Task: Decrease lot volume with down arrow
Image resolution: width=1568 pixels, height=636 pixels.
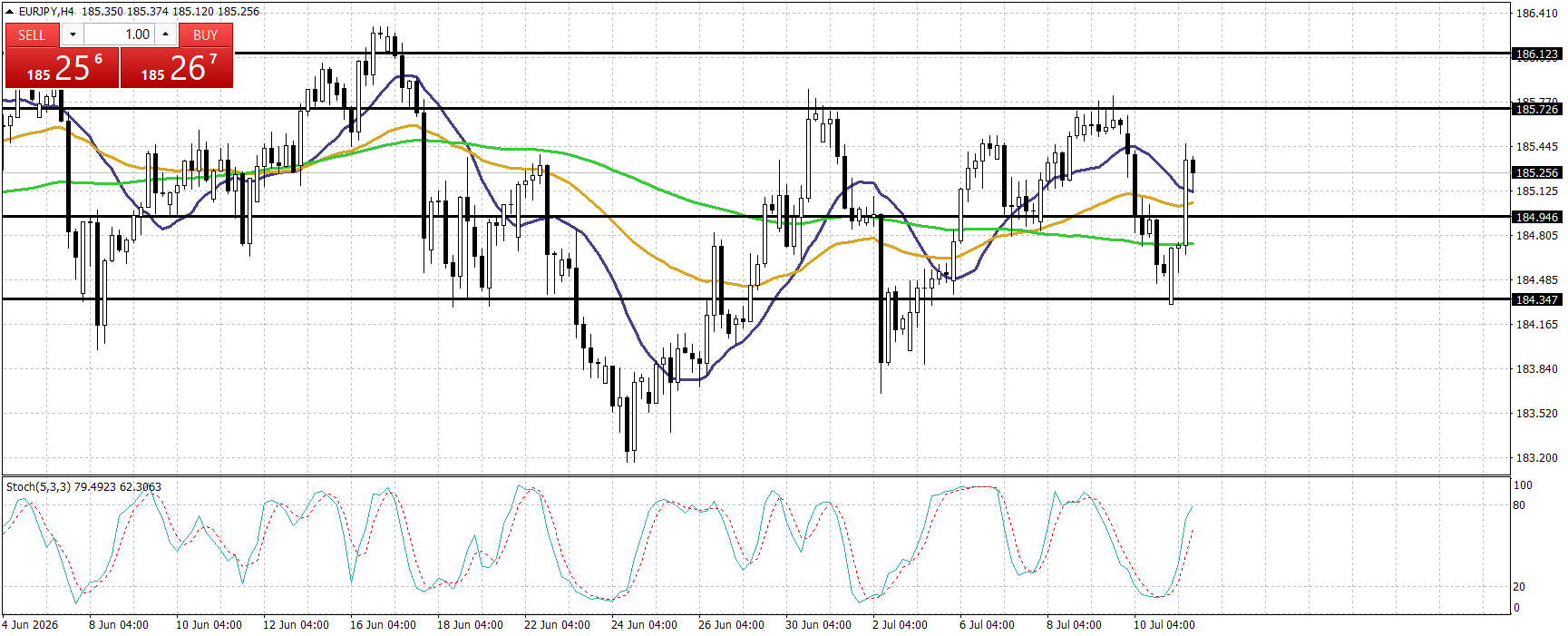Action: click(73, 34)
